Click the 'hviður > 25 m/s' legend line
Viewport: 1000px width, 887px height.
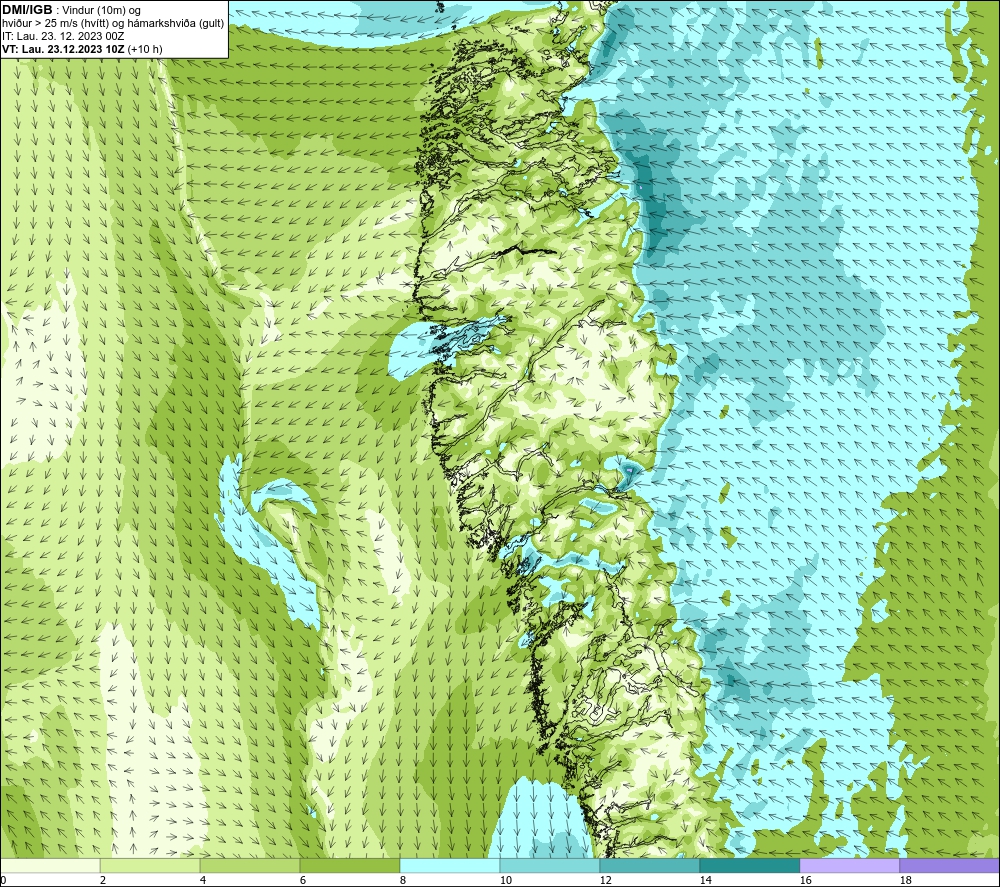point(113,24)
